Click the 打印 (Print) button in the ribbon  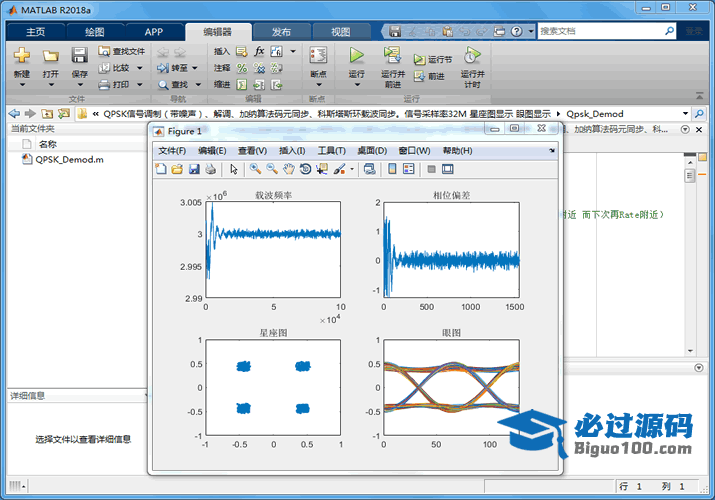(115, 84)
